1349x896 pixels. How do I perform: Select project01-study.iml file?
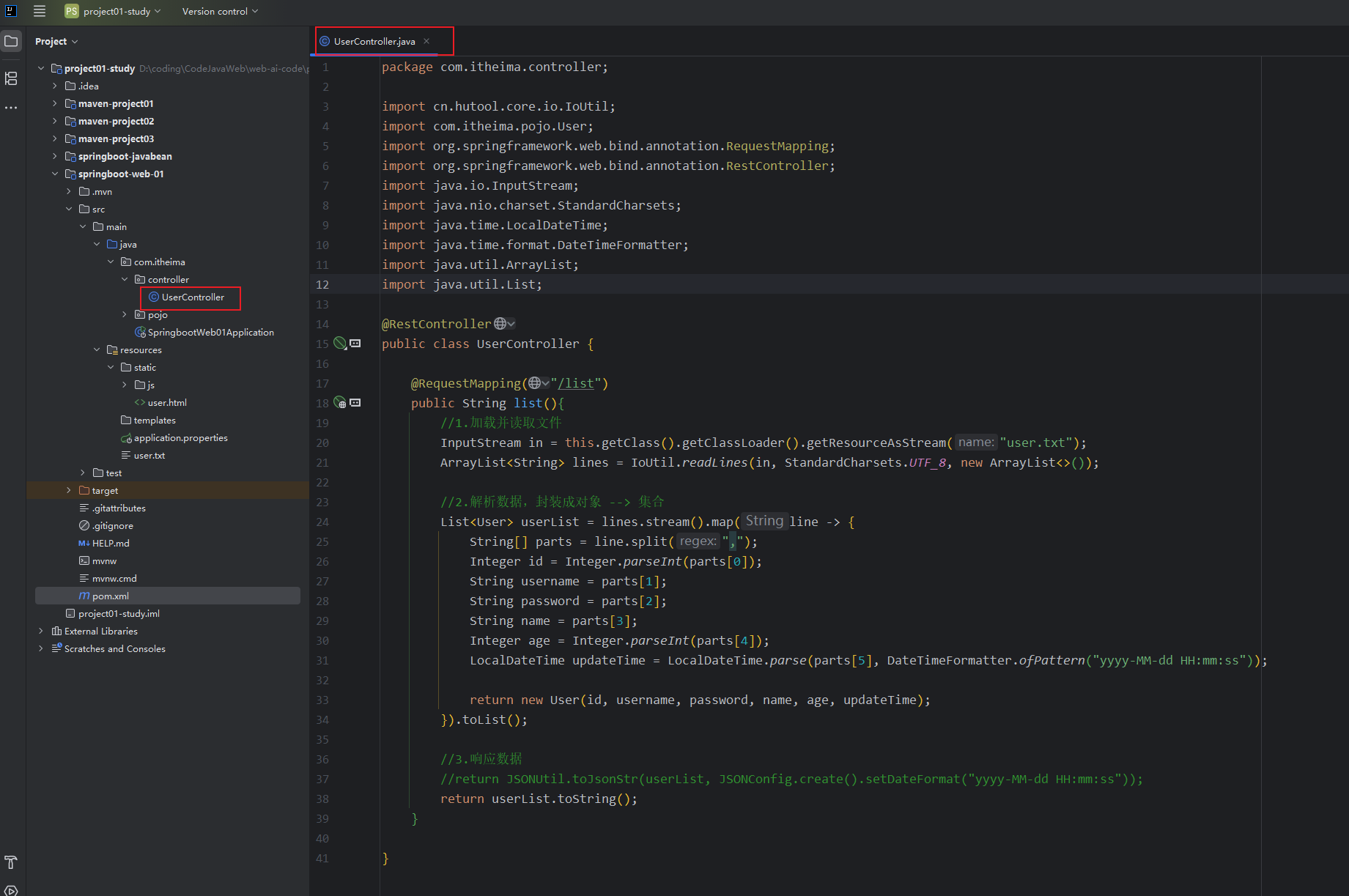tap(113, 613)
